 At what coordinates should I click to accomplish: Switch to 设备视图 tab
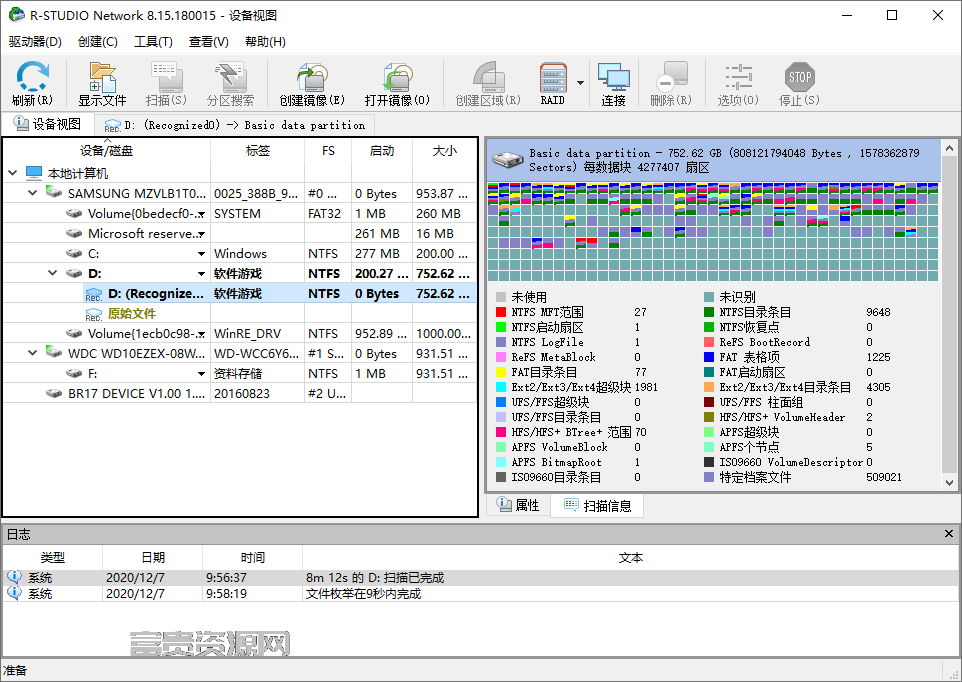(x=48, y=124)
